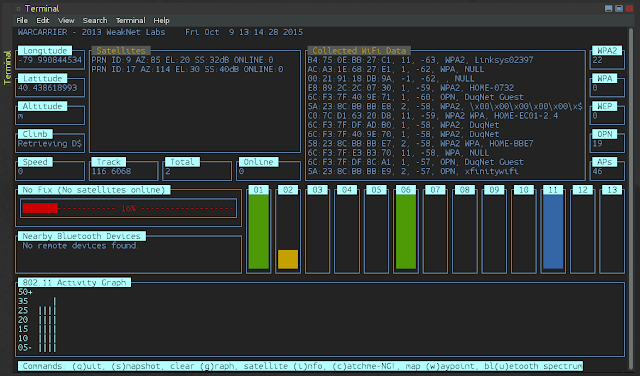This screenshot has width=640, height=376.
Task: Click the Speed label
Action: pyautogui.click(x=35, y=162)
